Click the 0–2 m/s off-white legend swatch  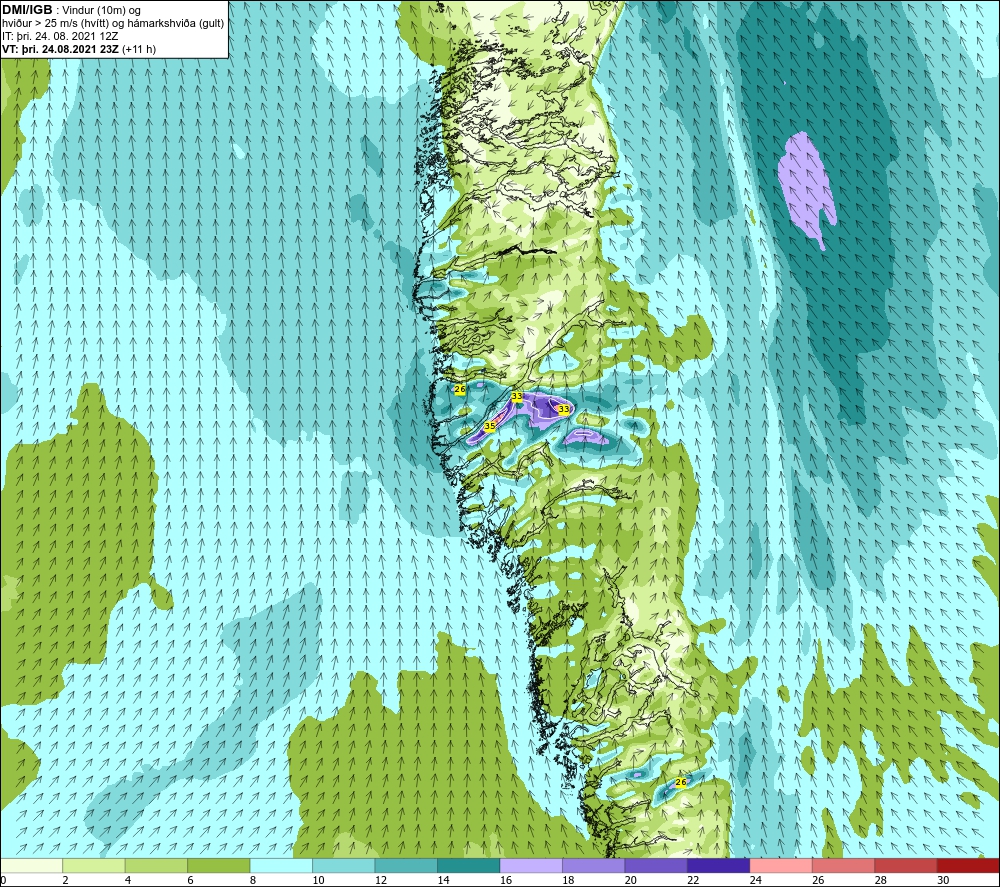(31, 865)
